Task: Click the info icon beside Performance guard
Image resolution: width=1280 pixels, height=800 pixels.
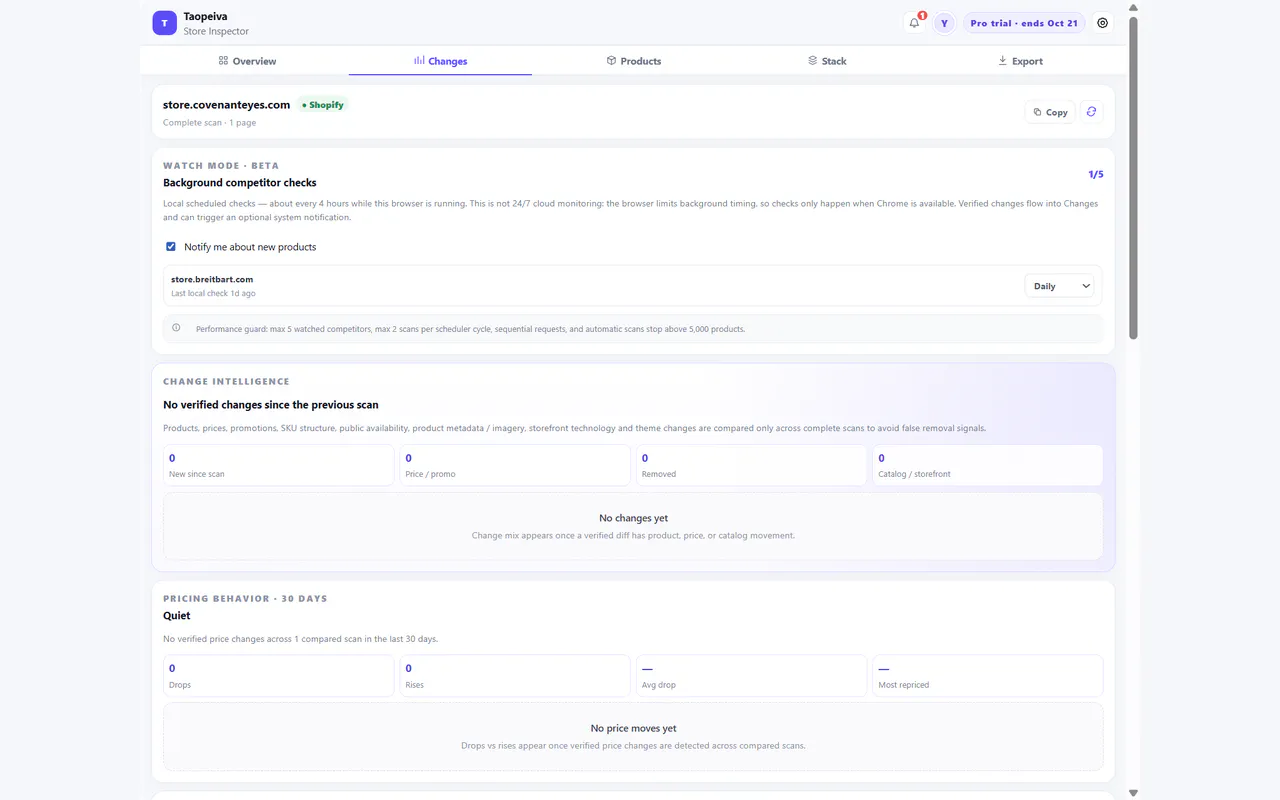Action: (x=176, y=328)
